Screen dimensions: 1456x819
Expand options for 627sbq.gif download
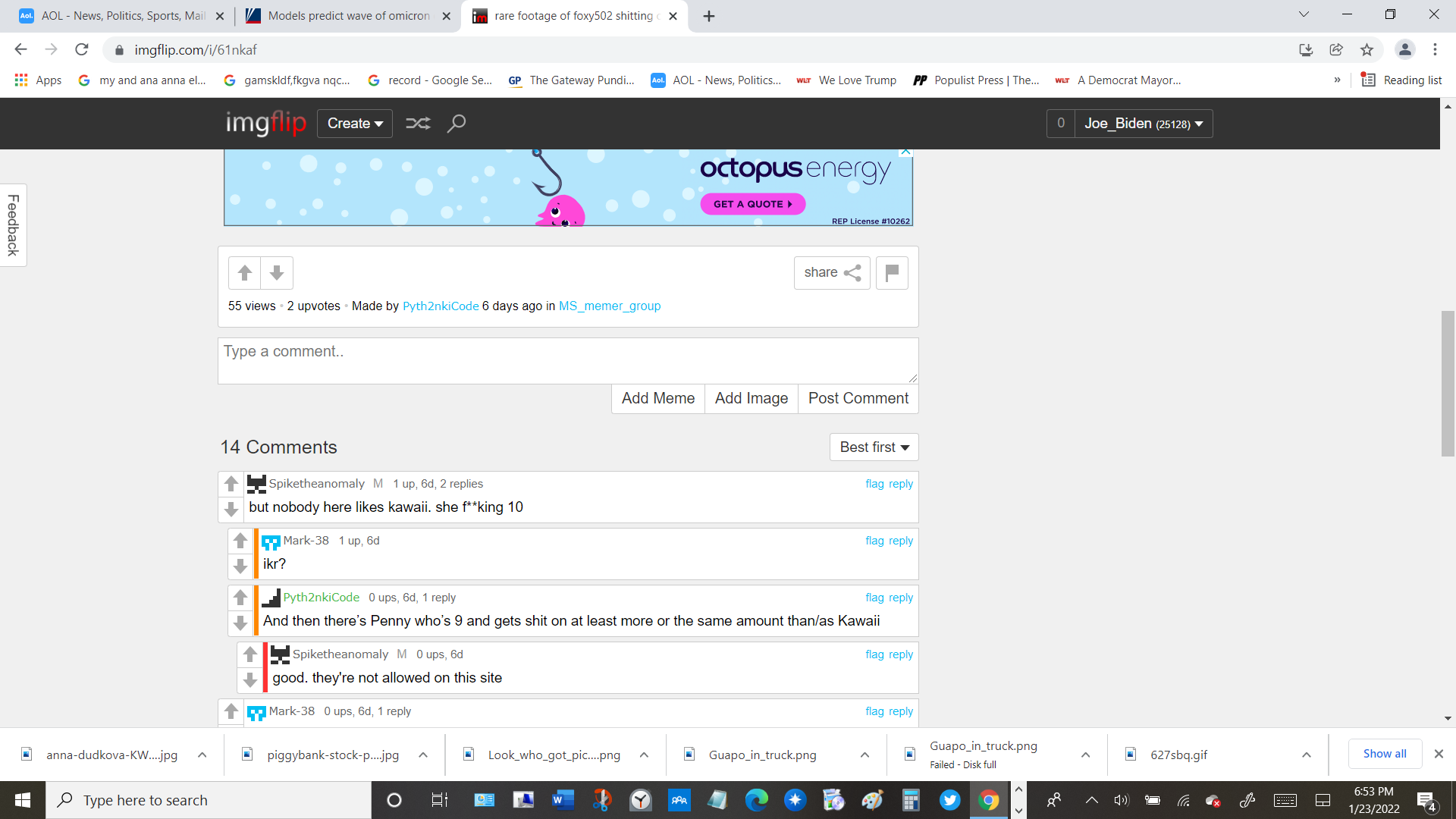tap(1307, 755)
